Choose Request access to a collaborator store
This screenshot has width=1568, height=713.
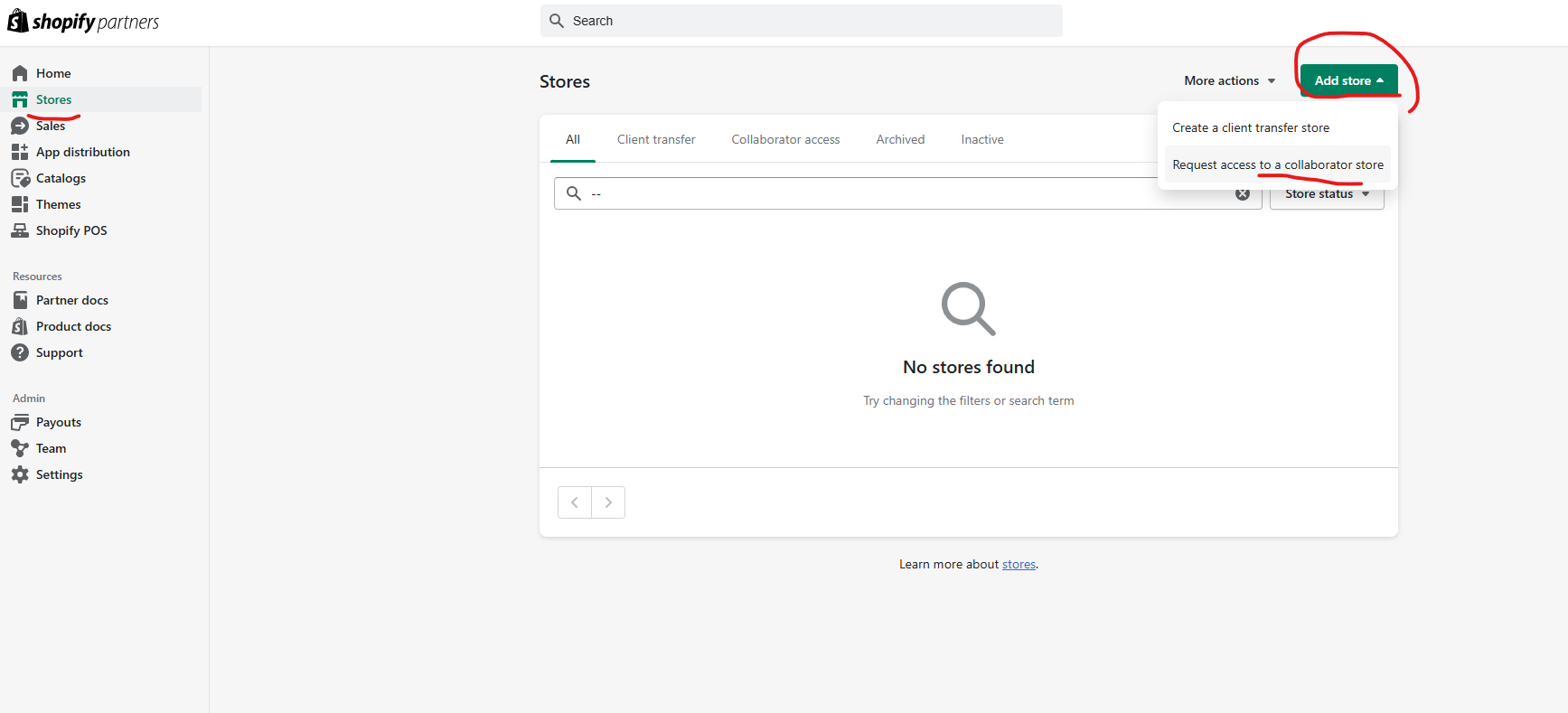(x=1277, y=164)
